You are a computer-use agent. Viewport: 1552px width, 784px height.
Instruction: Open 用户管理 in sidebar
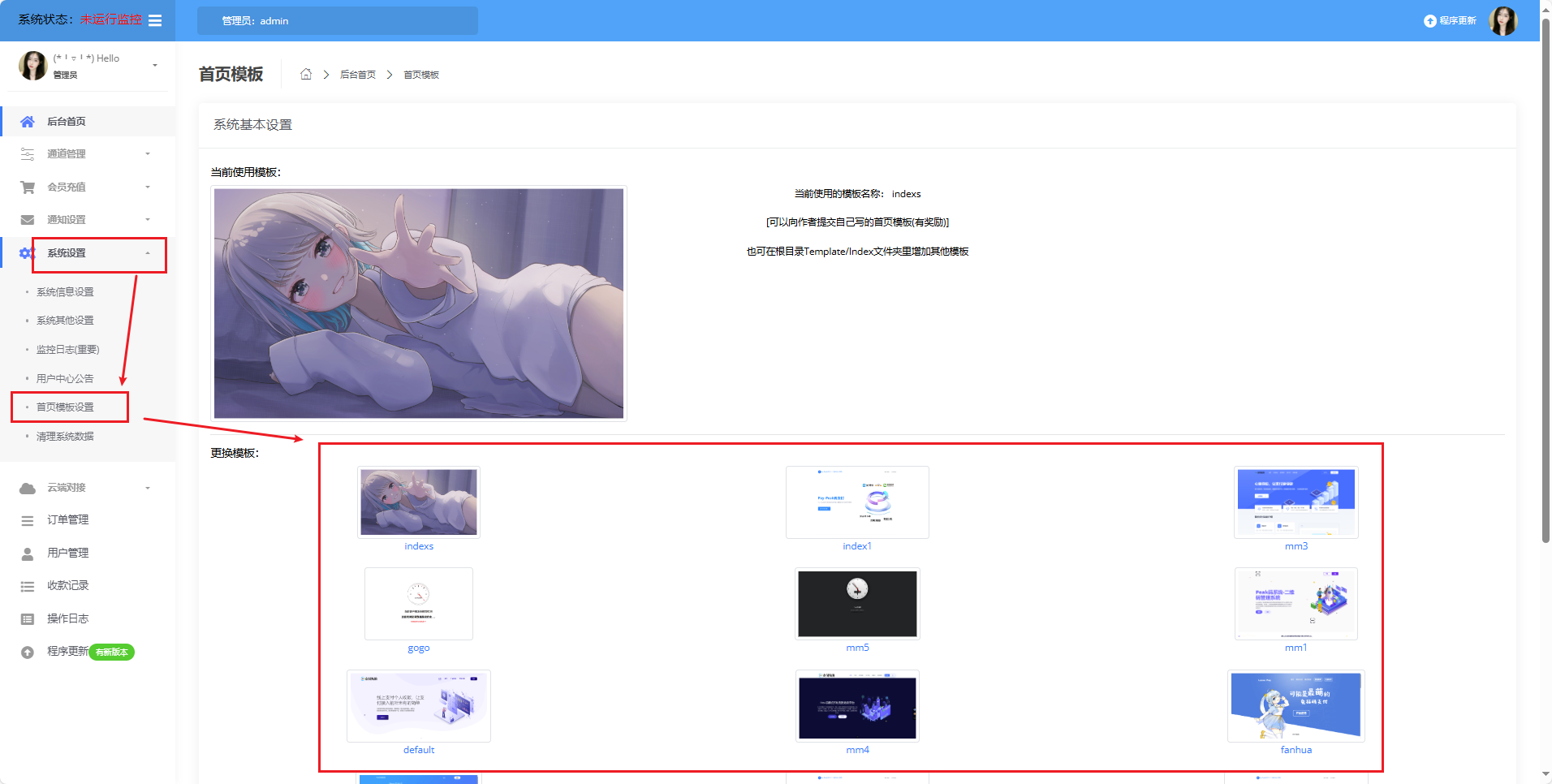click(68, 554)
